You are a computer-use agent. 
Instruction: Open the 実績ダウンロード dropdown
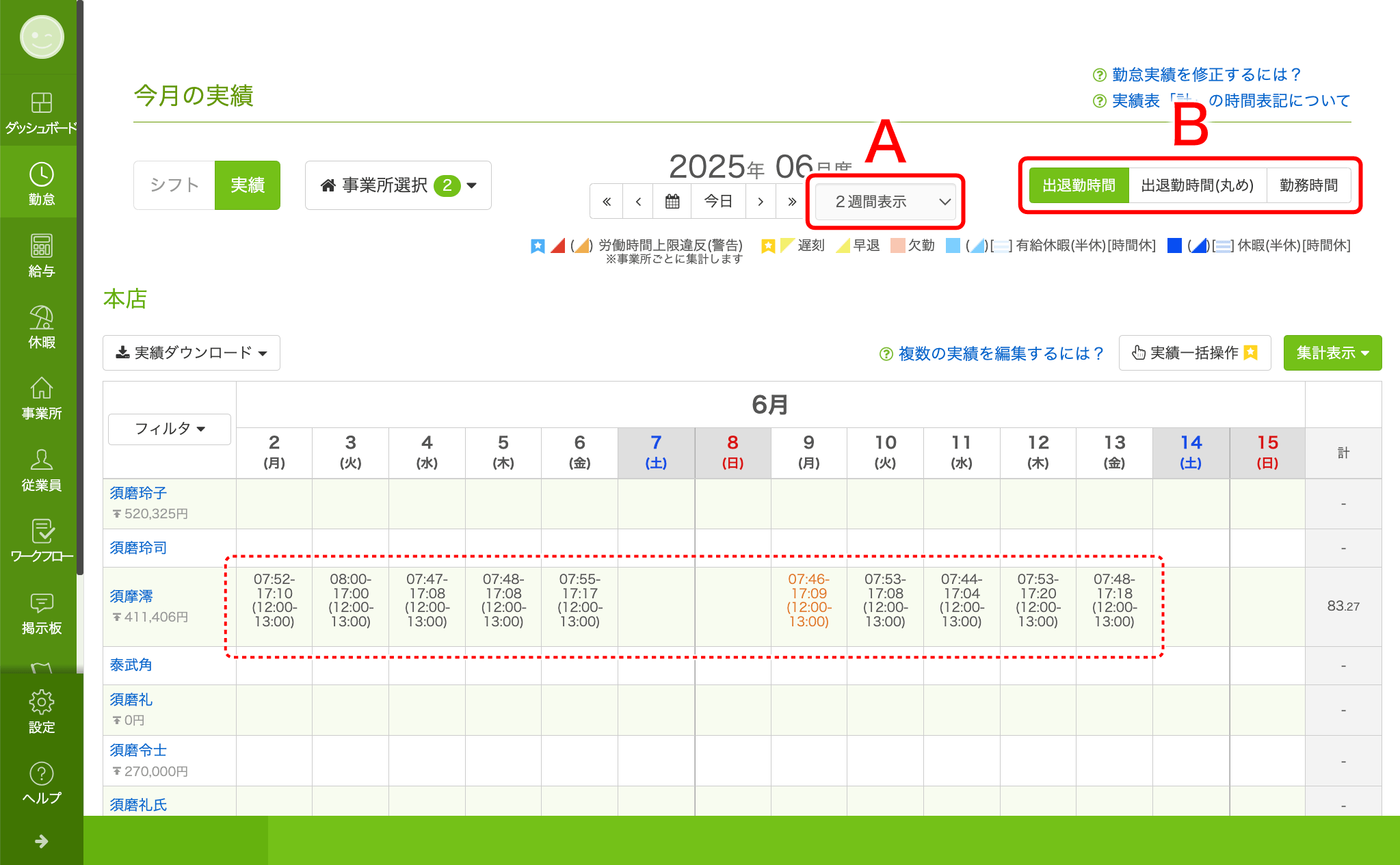coord(191,353)
